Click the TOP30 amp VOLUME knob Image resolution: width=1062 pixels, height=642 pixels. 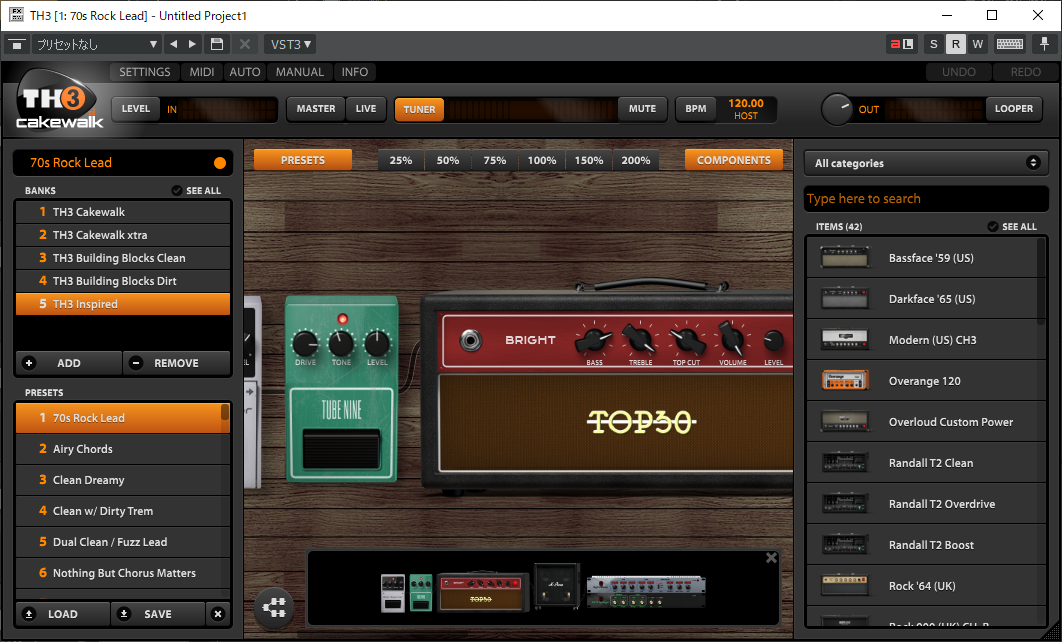coord(732,337)
